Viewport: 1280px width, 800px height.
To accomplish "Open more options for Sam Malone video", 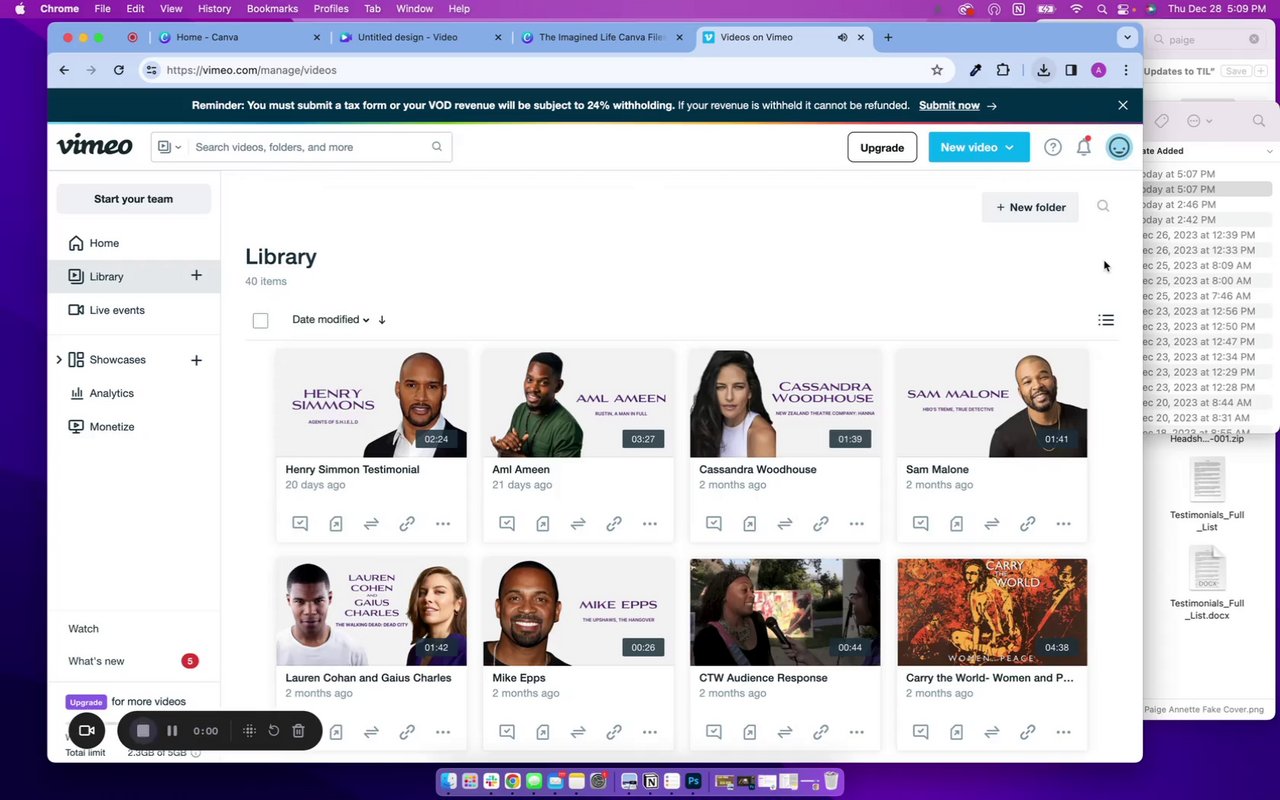I will point(1063,523).
